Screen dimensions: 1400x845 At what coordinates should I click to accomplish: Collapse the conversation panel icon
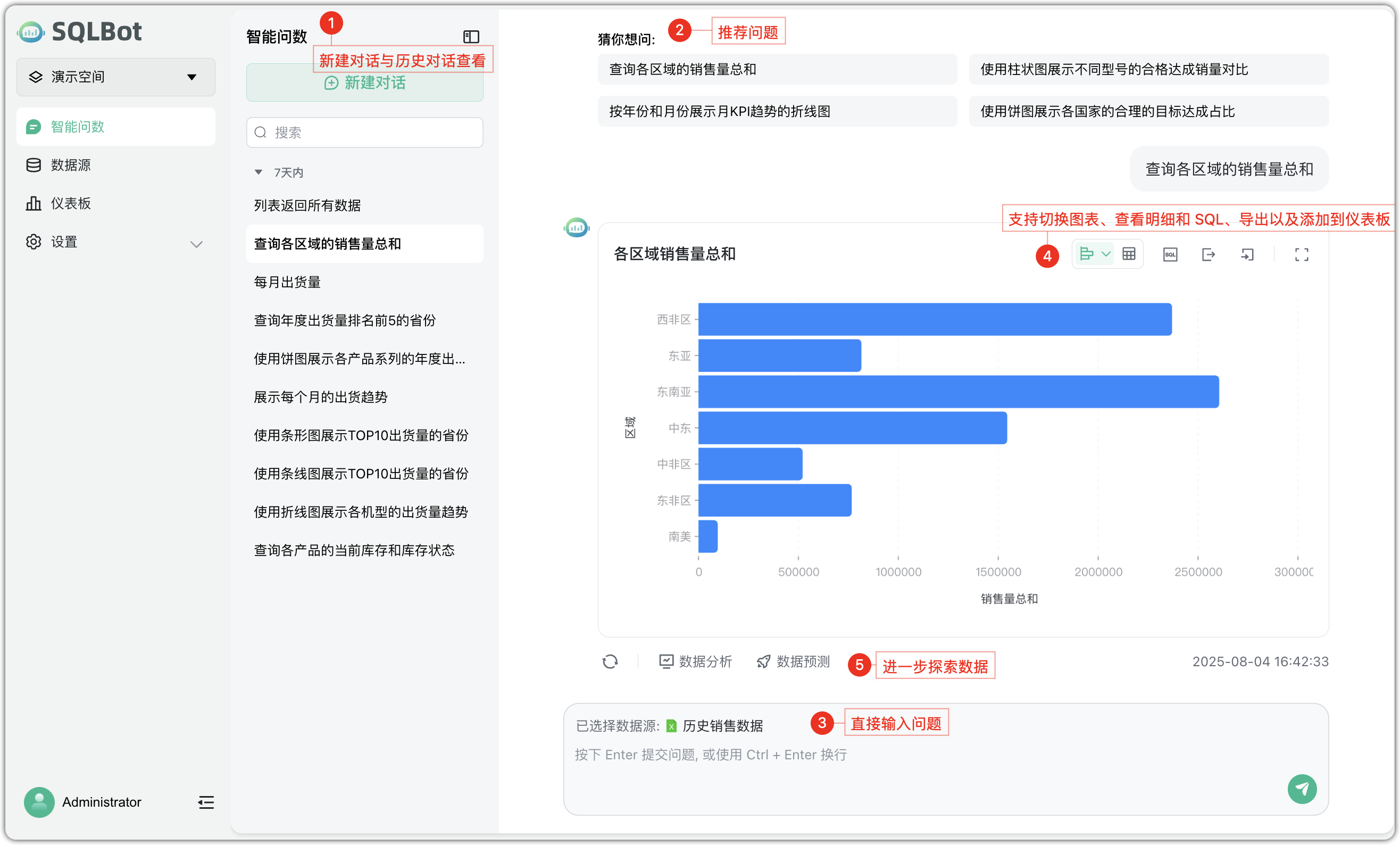click(469, 36)
